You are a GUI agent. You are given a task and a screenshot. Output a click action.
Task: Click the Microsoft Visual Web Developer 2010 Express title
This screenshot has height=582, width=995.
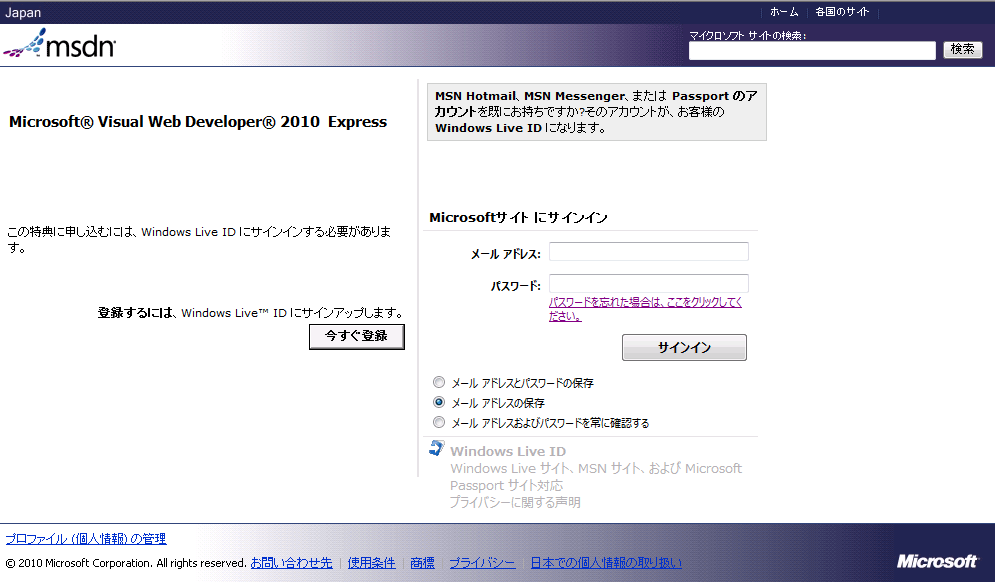pos(198,122)
